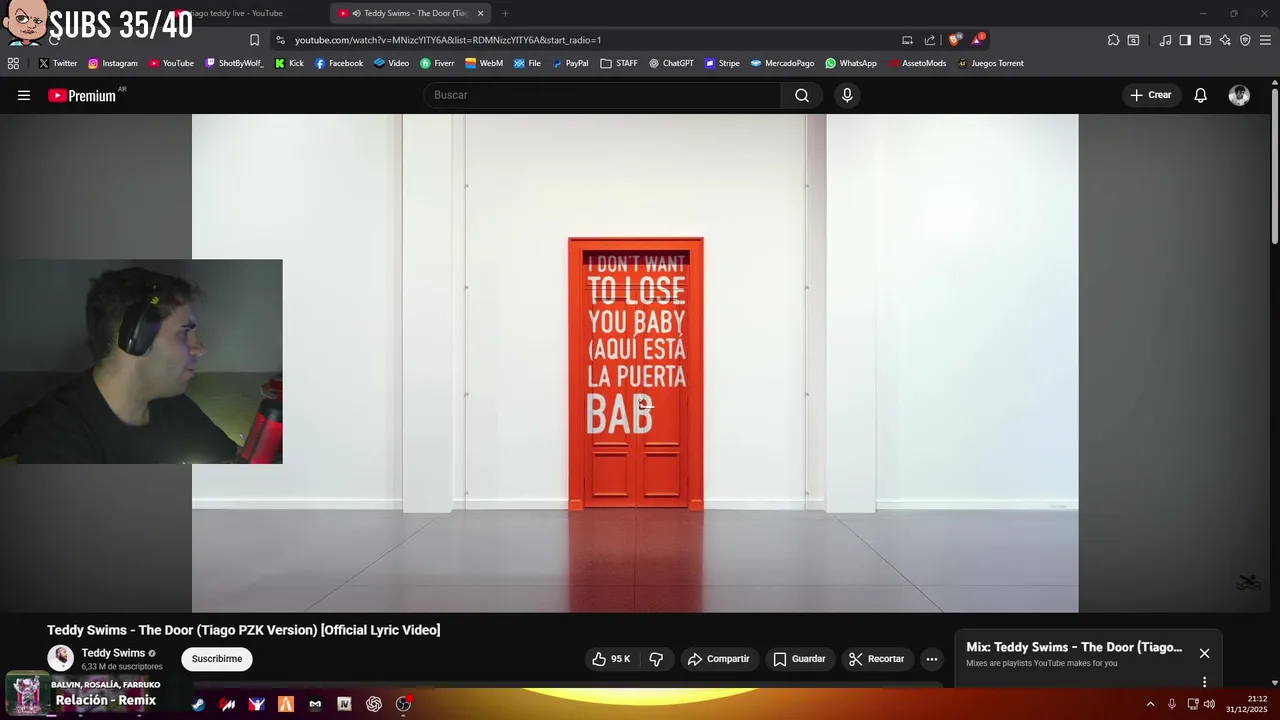This screenshot has width=1280, height=720.
Task: Open Brave Shields lion icon
Action: tap(954, 40)
